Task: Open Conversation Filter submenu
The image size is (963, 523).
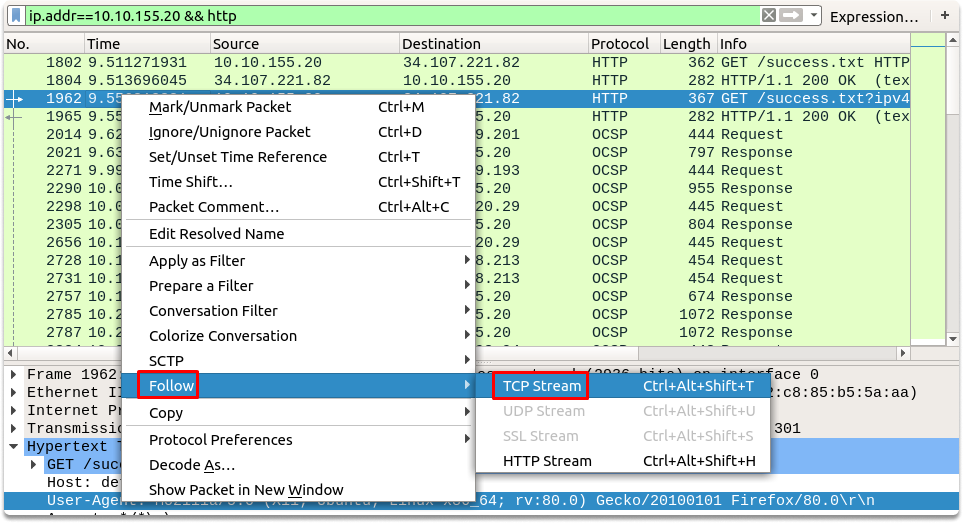Action: [298, 311]
